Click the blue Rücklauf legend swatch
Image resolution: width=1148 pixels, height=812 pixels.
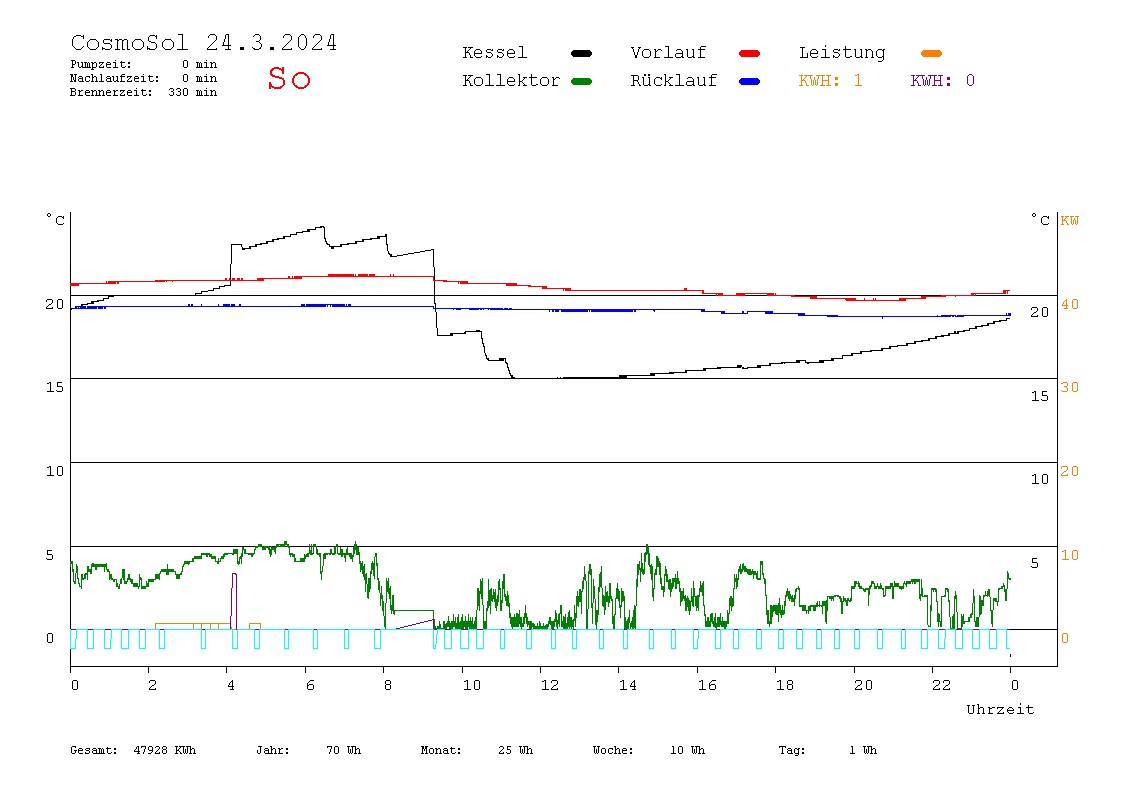pyautogui.click(x=750, y=81)
